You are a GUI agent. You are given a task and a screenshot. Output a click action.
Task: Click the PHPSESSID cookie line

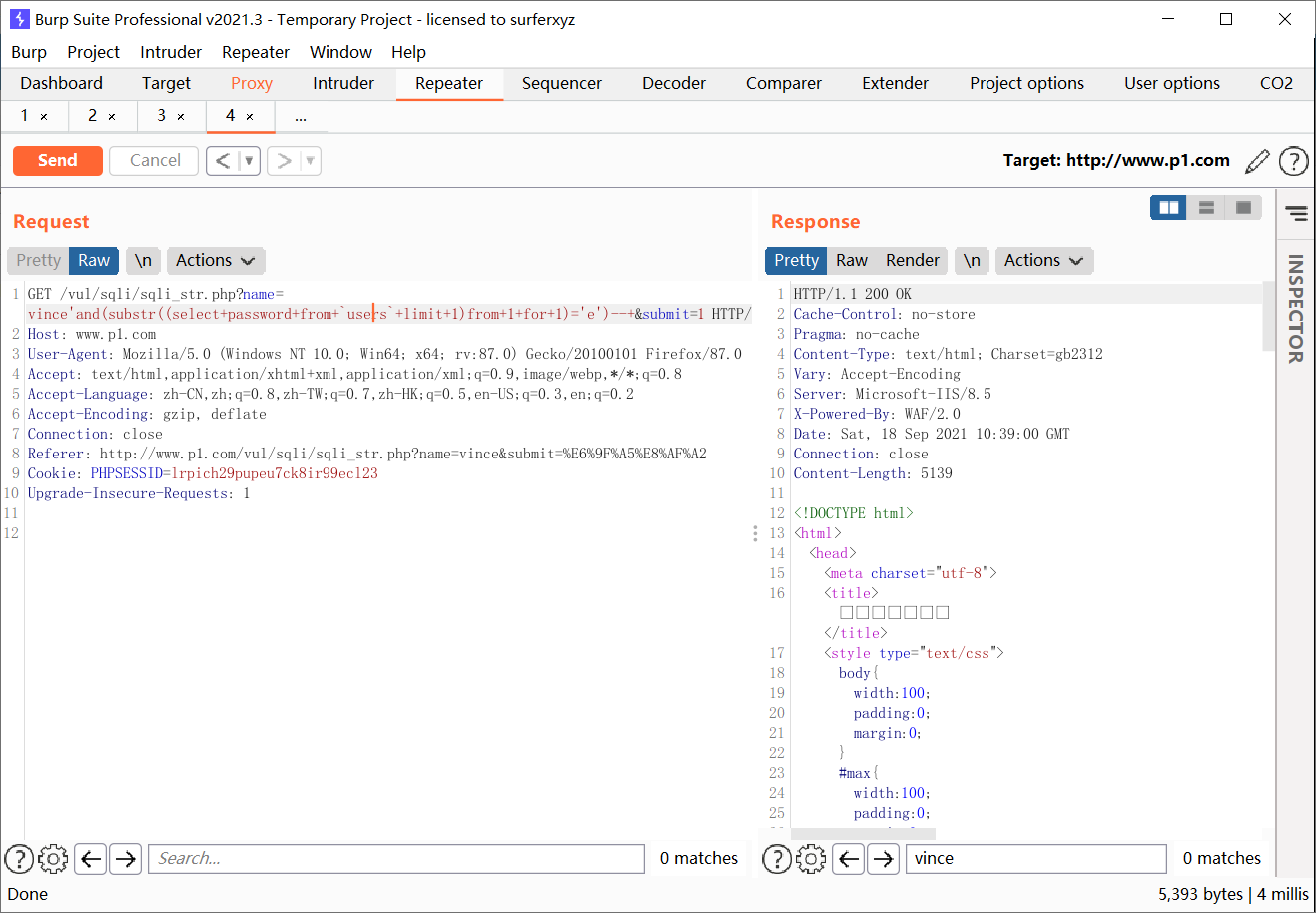[203, 473]
